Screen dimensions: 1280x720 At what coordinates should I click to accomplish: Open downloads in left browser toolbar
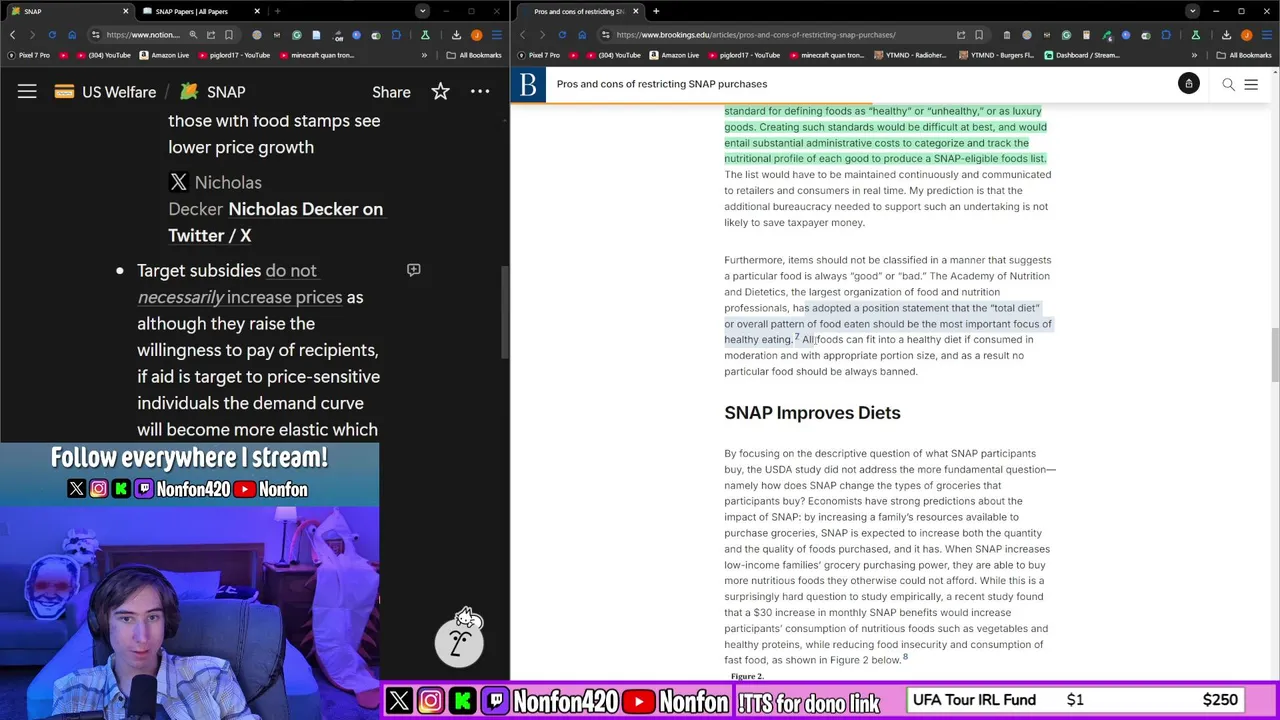click(456, 35)
